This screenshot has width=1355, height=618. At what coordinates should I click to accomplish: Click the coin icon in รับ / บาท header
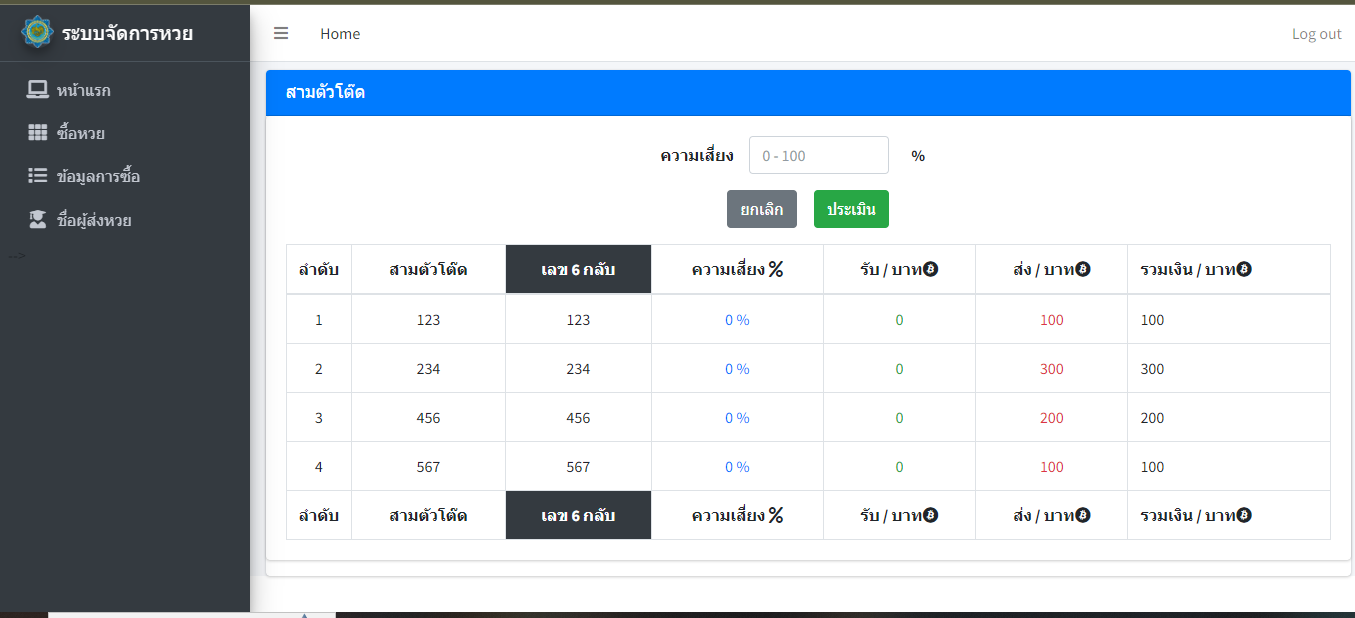930,269
